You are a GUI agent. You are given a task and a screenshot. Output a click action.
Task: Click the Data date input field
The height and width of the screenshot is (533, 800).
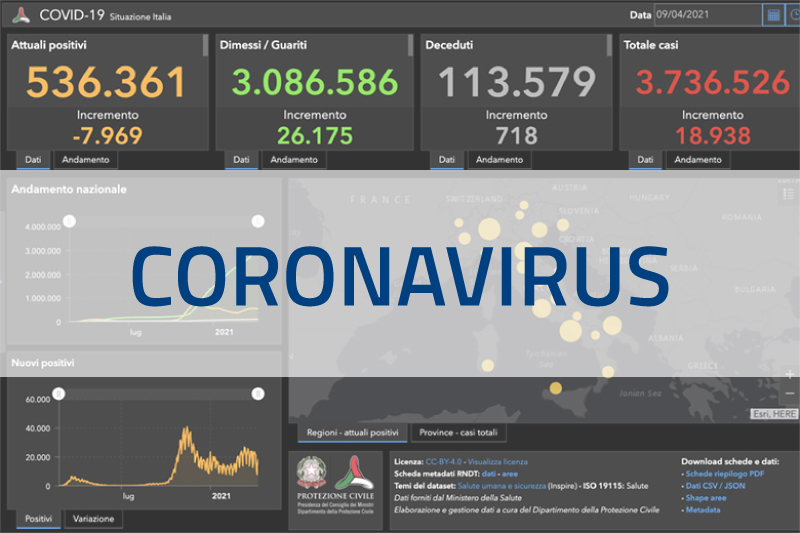[x=708, y=15]
